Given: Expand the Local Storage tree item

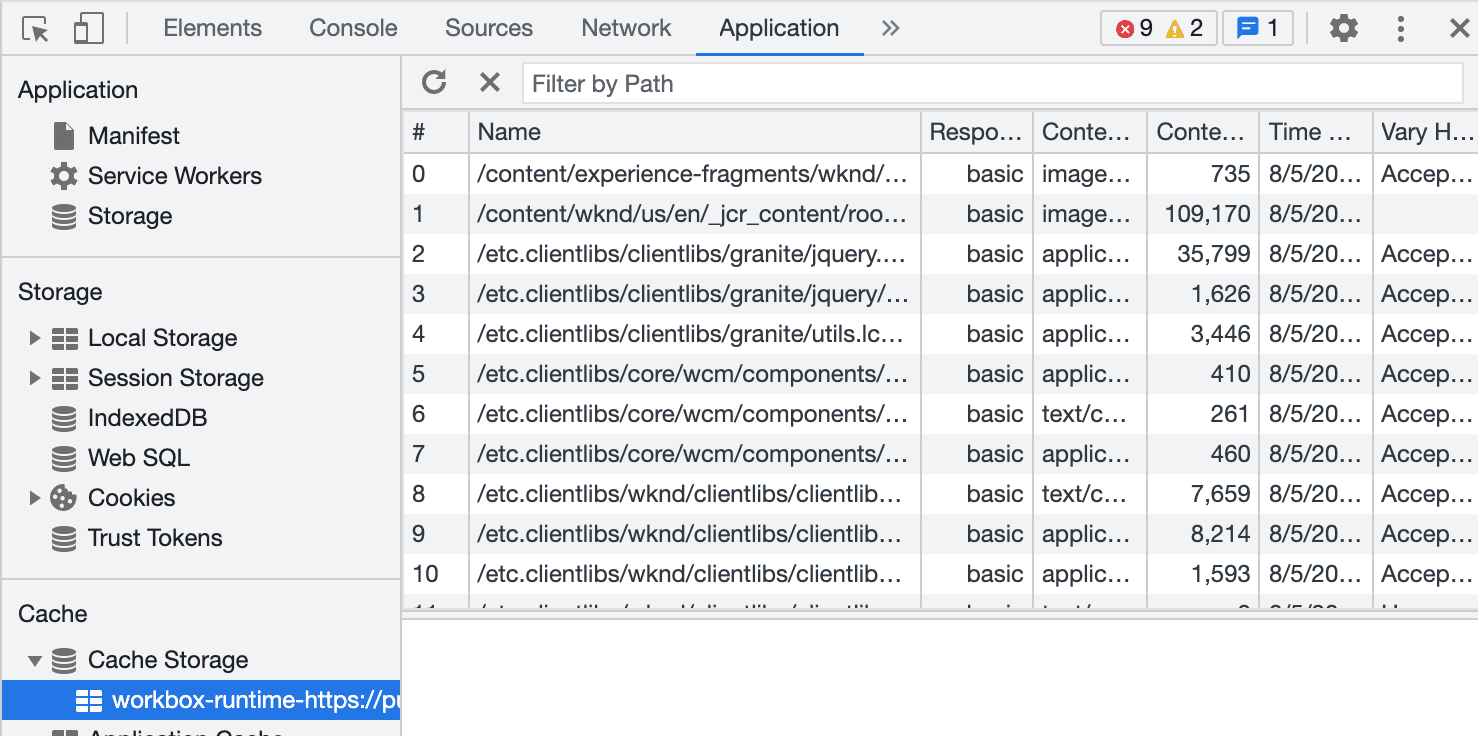Looking at the screenshot, I should (x=37, y=338).
